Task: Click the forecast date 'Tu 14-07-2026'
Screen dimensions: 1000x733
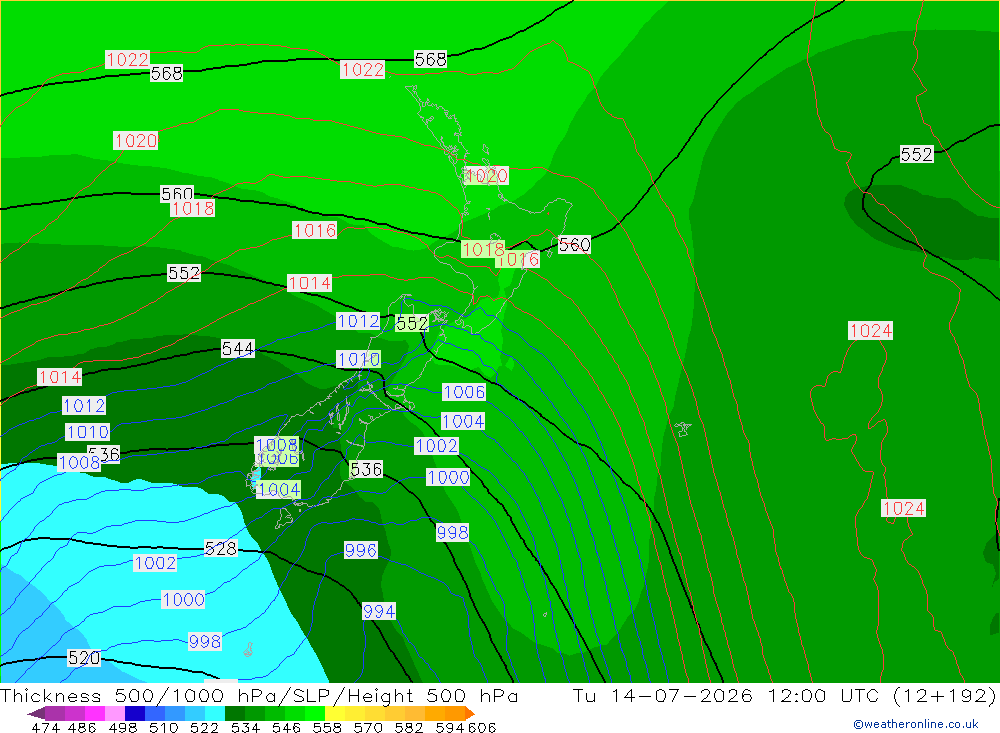Action: (x=663, y=695)
